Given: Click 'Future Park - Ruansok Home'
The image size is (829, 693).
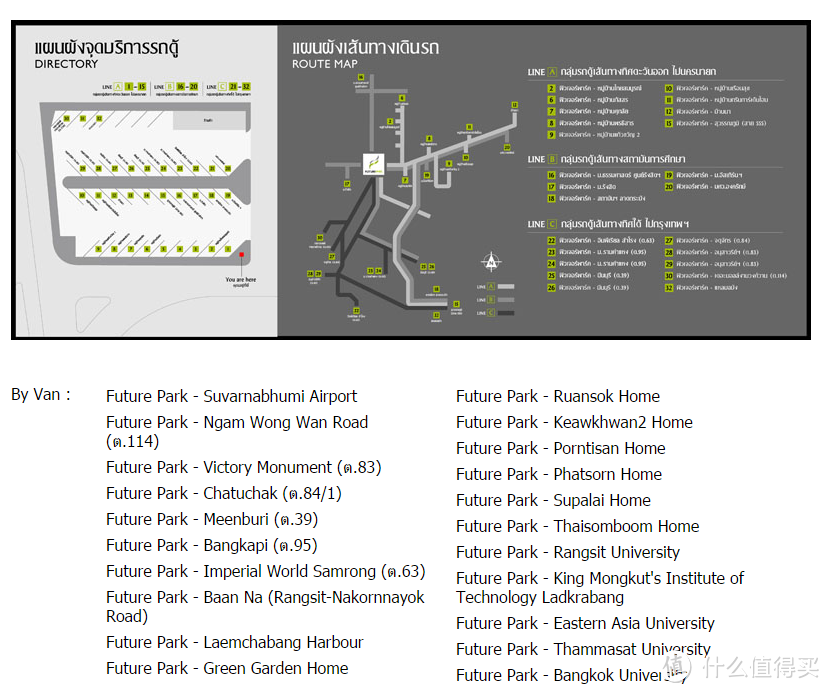Looking at the screenshot, I should click(558, 396).
